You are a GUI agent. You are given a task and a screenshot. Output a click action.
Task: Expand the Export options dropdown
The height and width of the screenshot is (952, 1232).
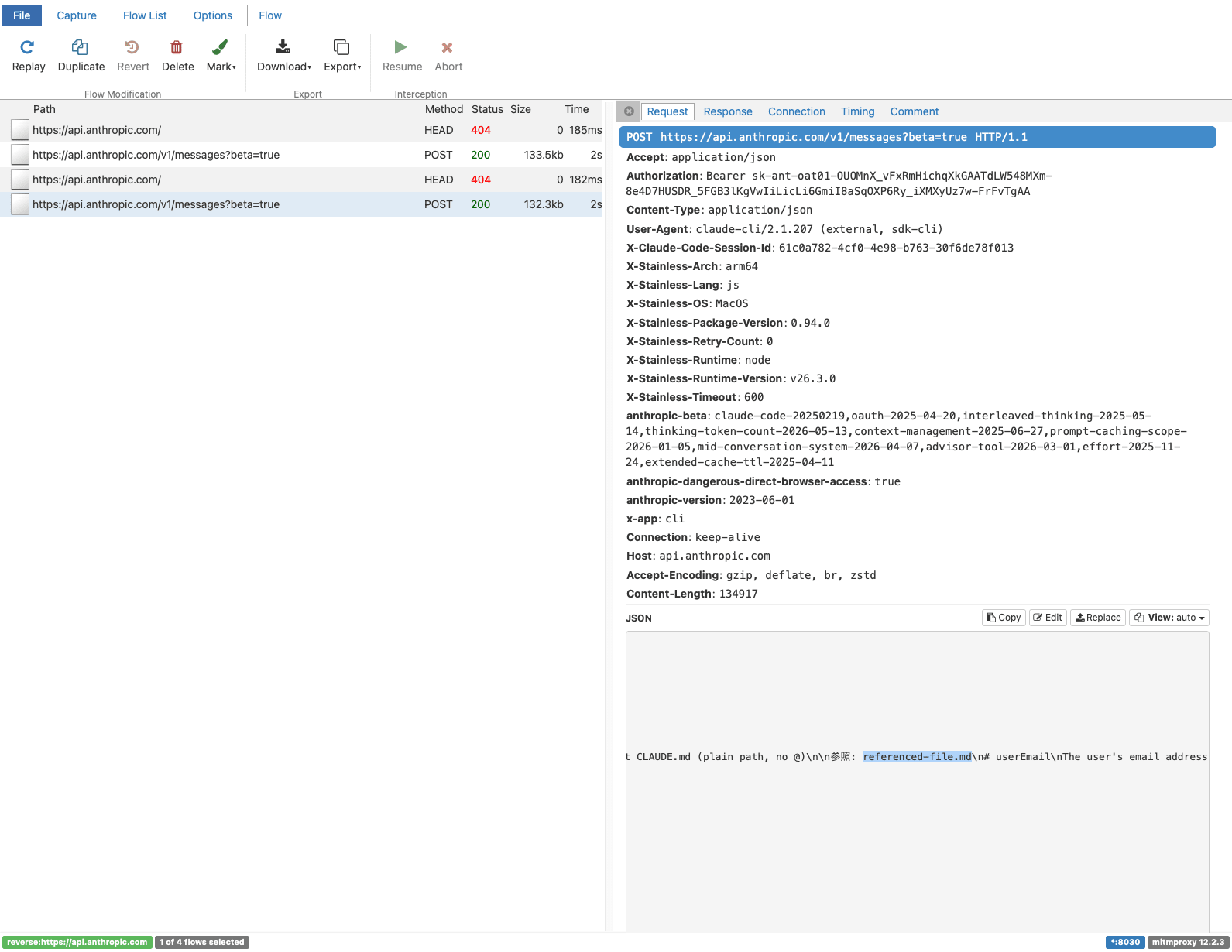coord(342,57)
